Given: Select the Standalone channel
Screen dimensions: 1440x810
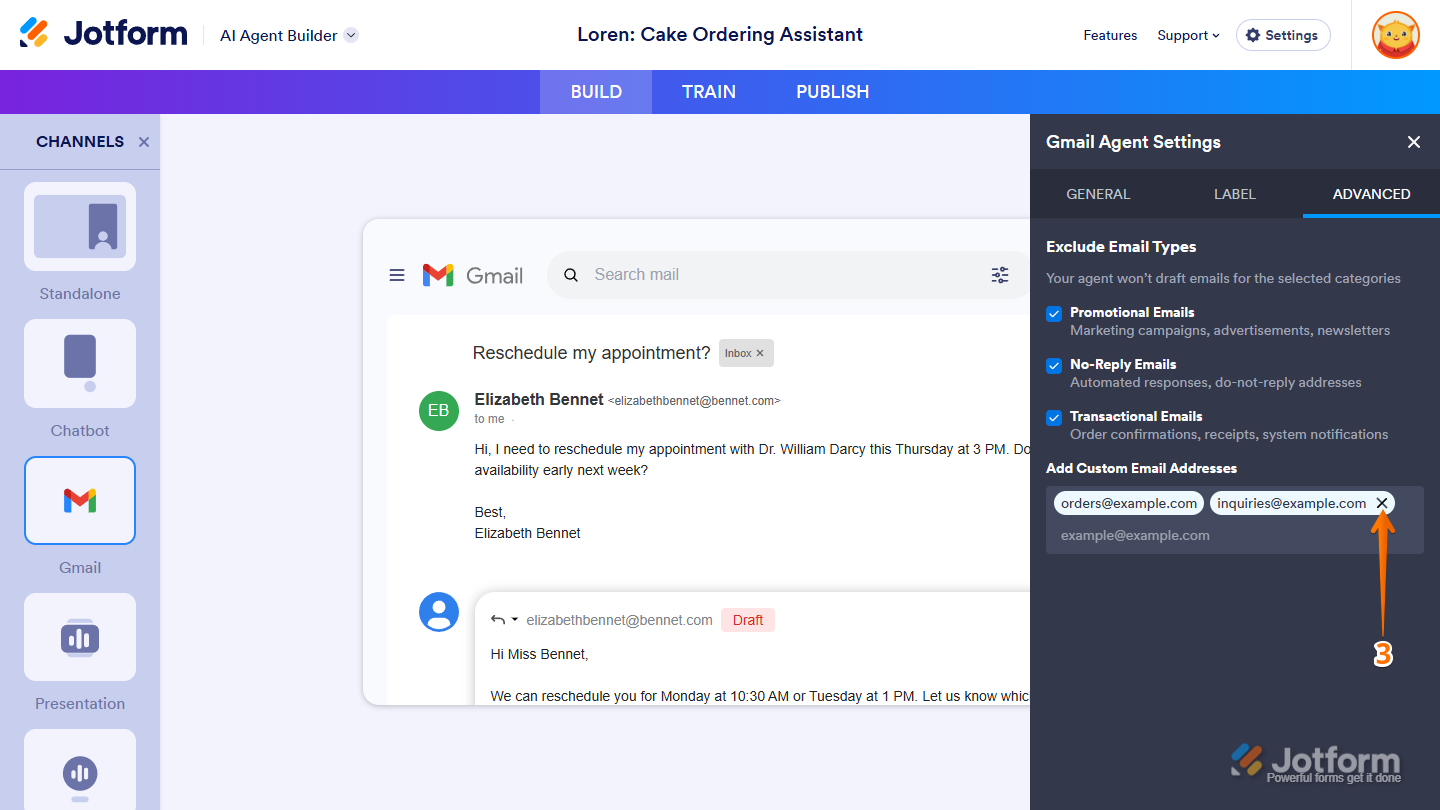Looking at the screenshot, I should [80, 227].
